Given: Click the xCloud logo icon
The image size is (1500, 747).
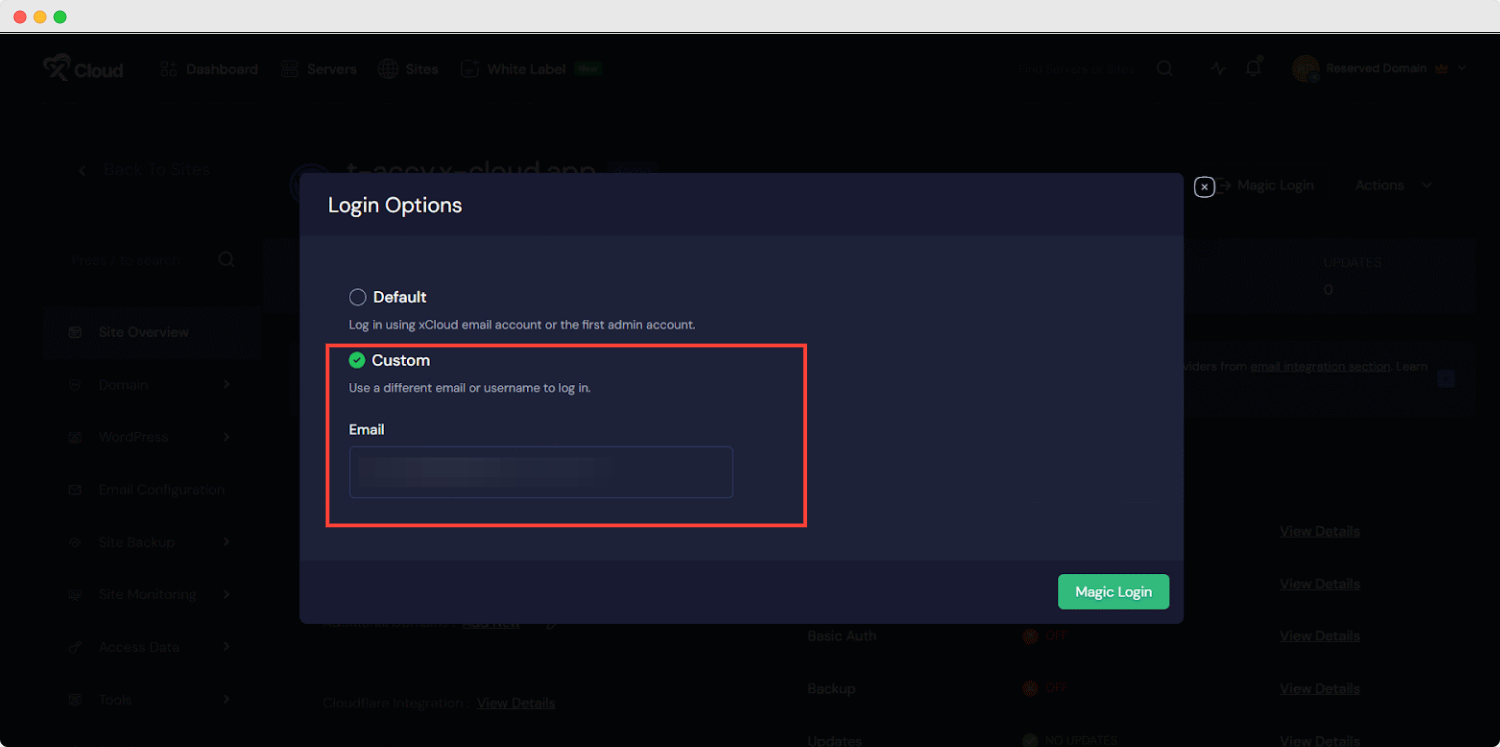Looking at the screenshot, I should point(56,69).
